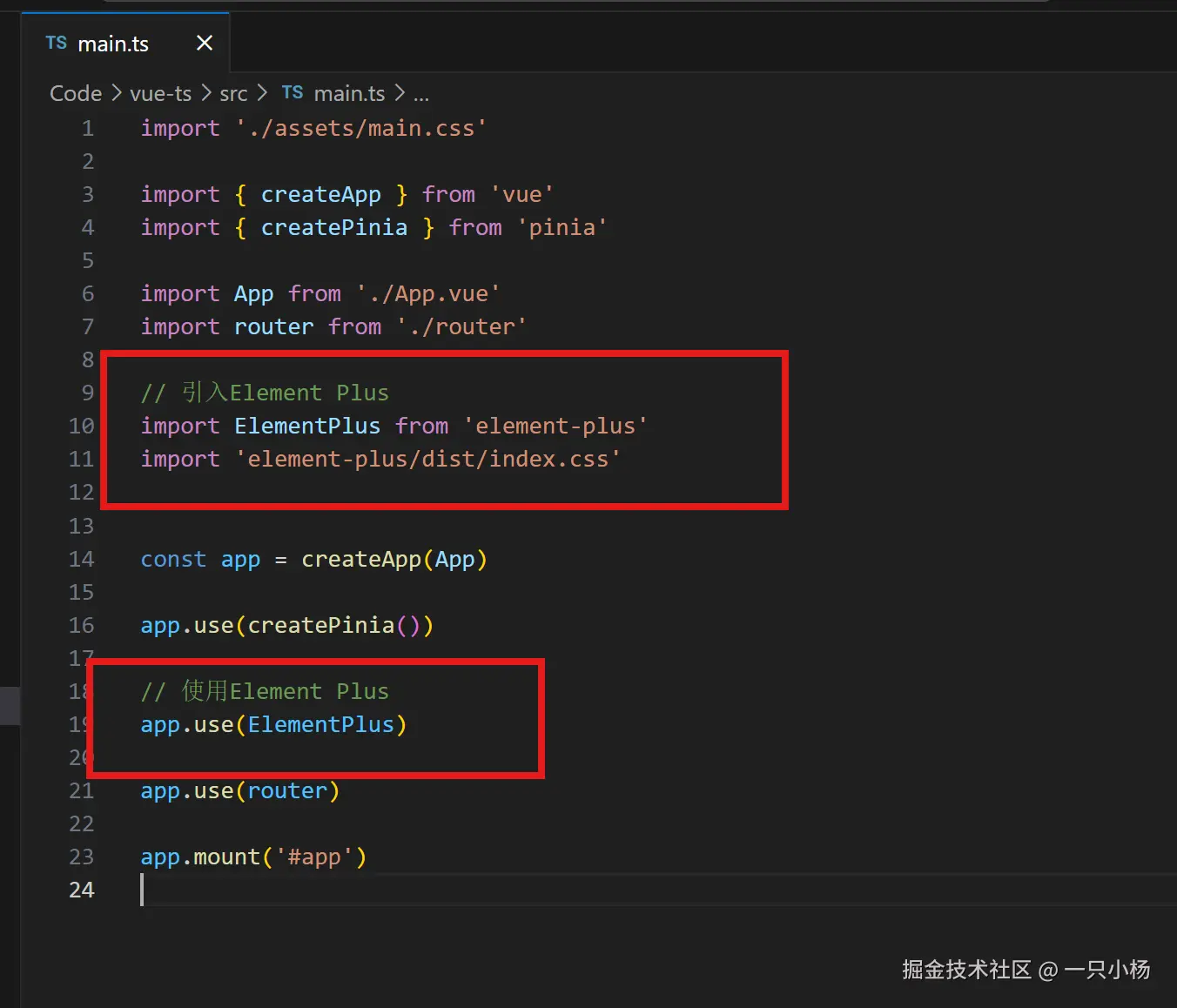Click ElementPlus in the import statement on line 10

307,427
